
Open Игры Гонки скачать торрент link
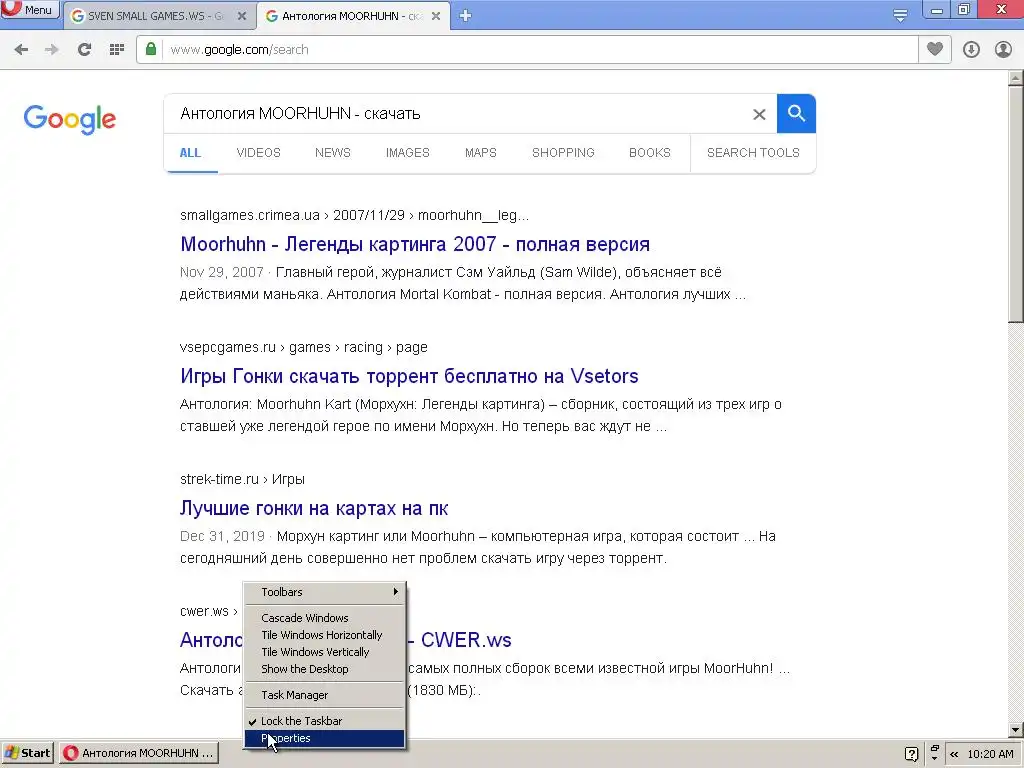409,376
